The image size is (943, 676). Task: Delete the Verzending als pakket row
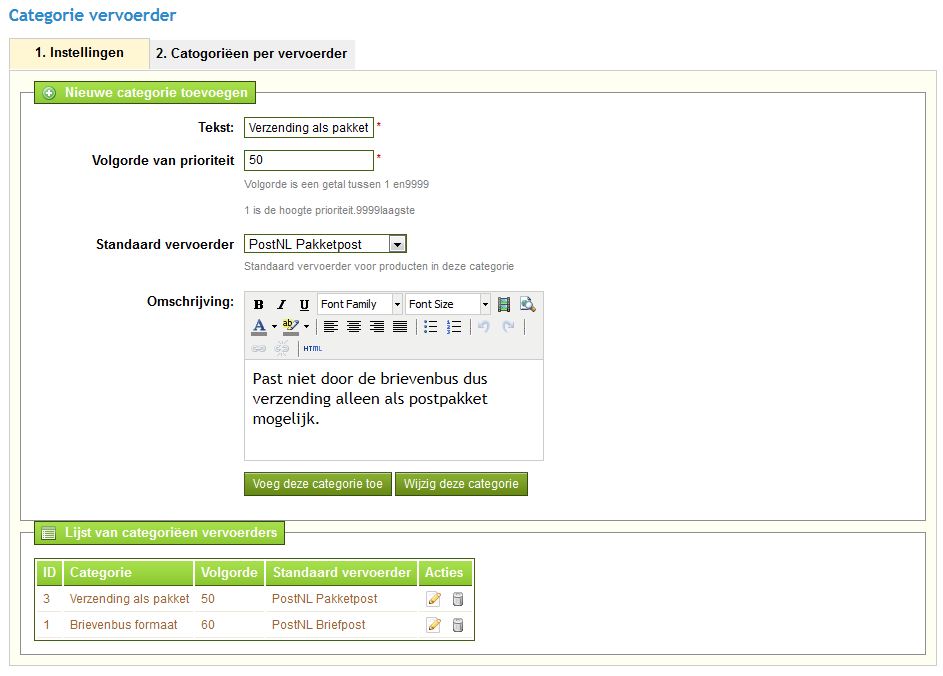tap(458, 599)
